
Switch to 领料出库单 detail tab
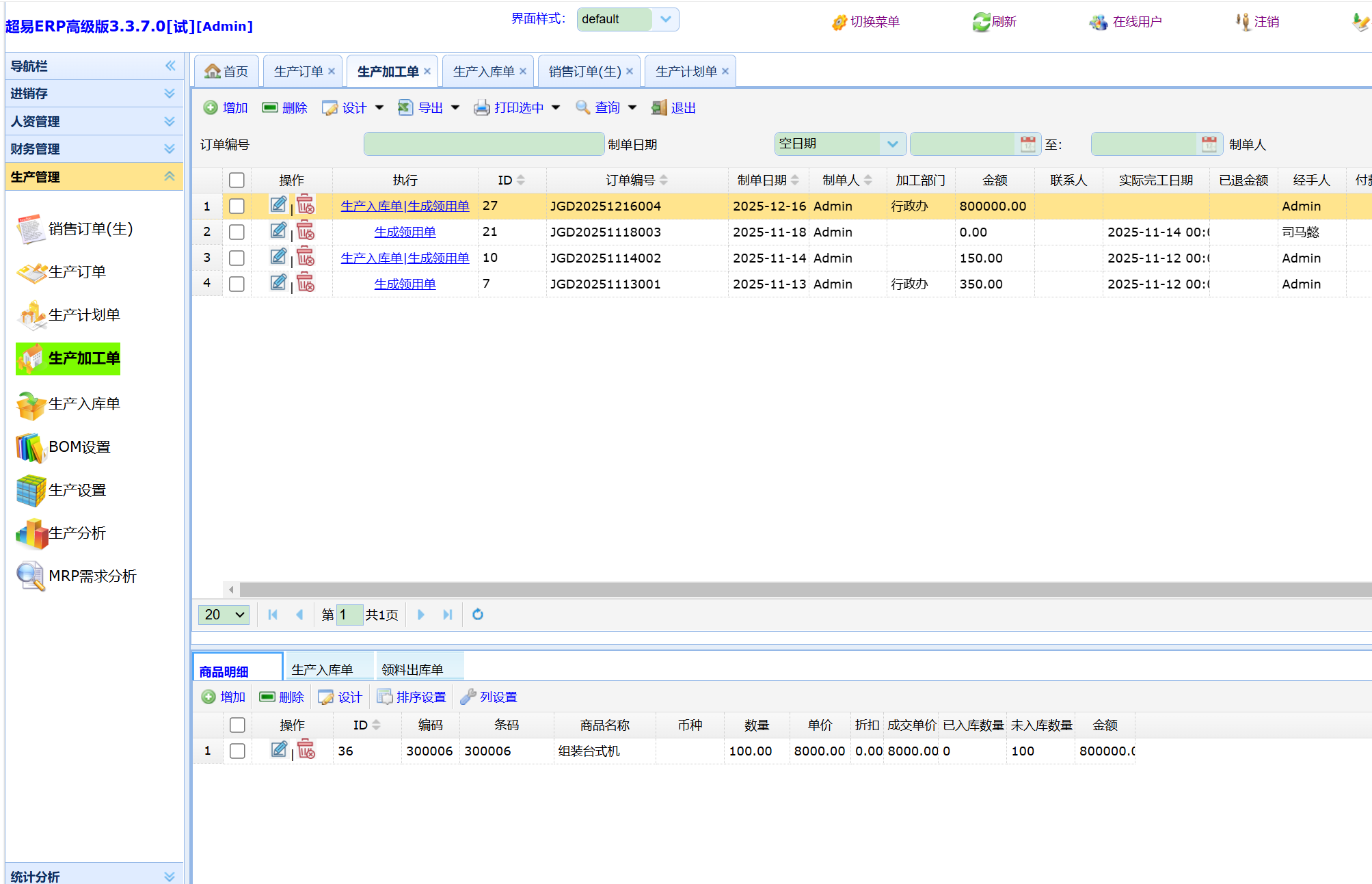tap(412, 669)
